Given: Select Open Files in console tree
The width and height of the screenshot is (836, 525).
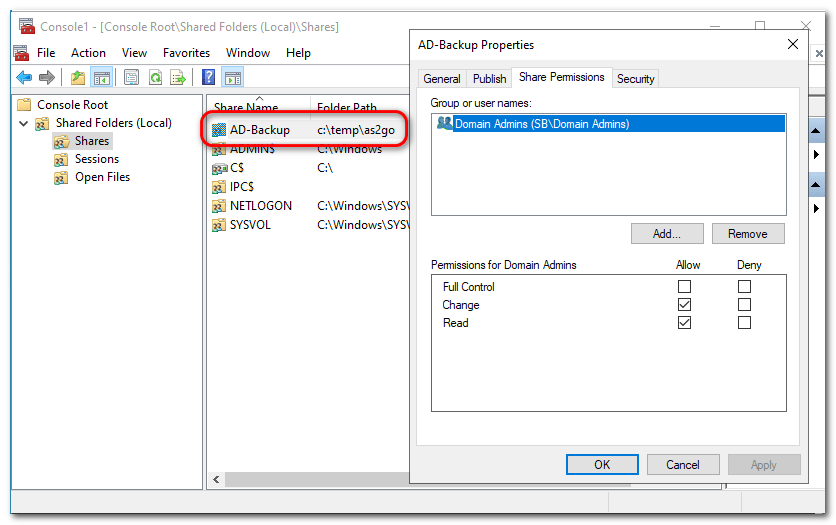Looking at the screenshot, I should click(102, 177).
